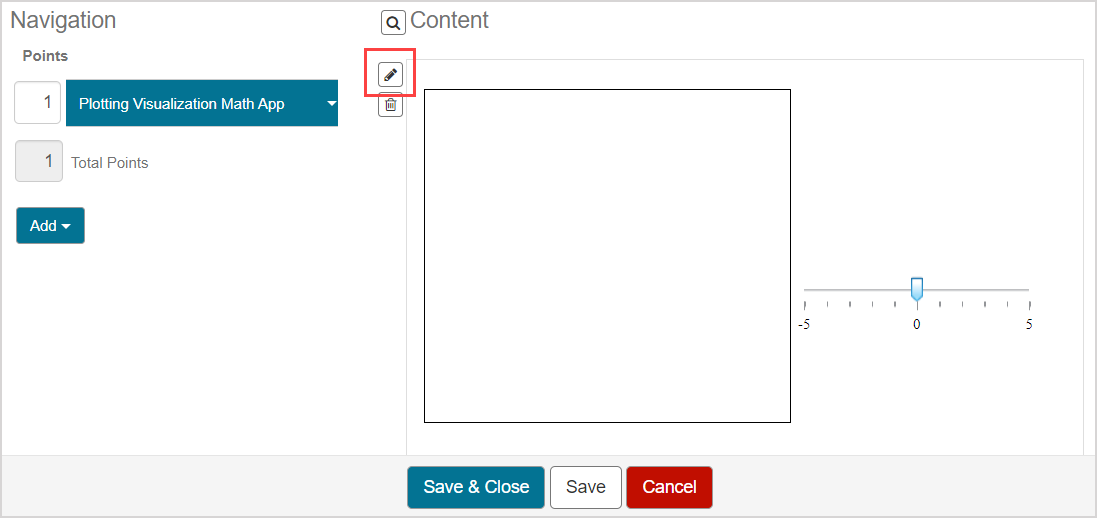Click the magnifier preview icon beside Content
The image size is (1097, 518).
pos(393,22)
